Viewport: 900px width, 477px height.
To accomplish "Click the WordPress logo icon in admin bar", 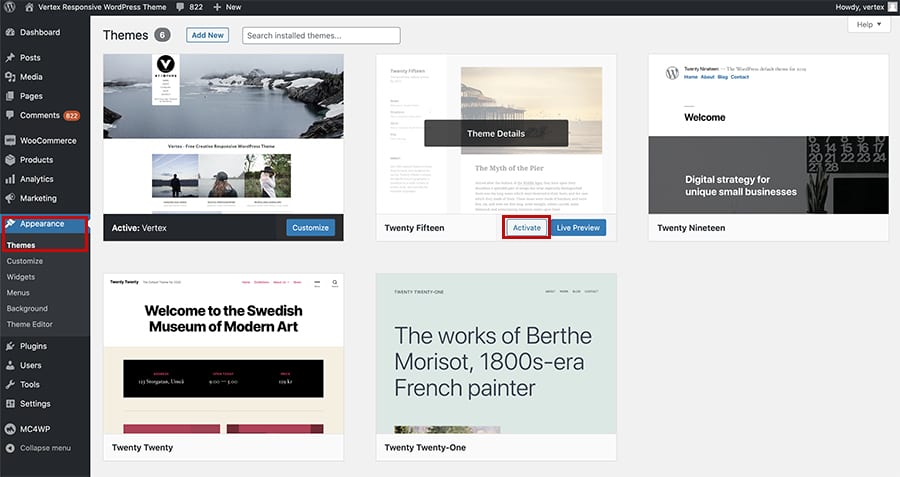I will tap(9, 7).
